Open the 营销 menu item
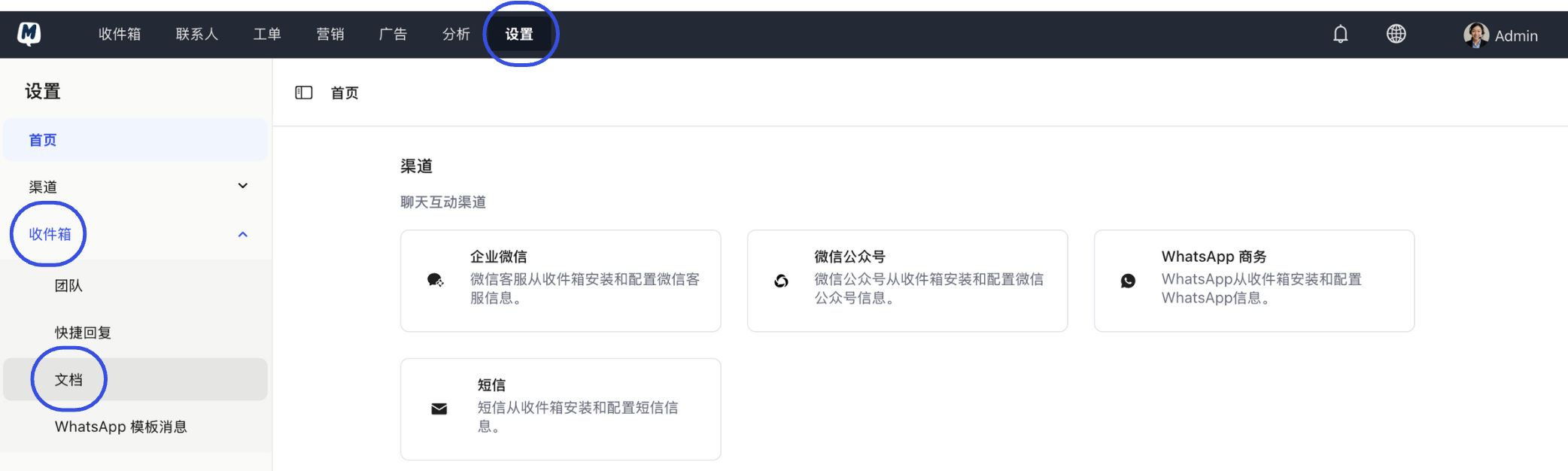Viewport: 1568px width, 471px height. pos(330,34)
